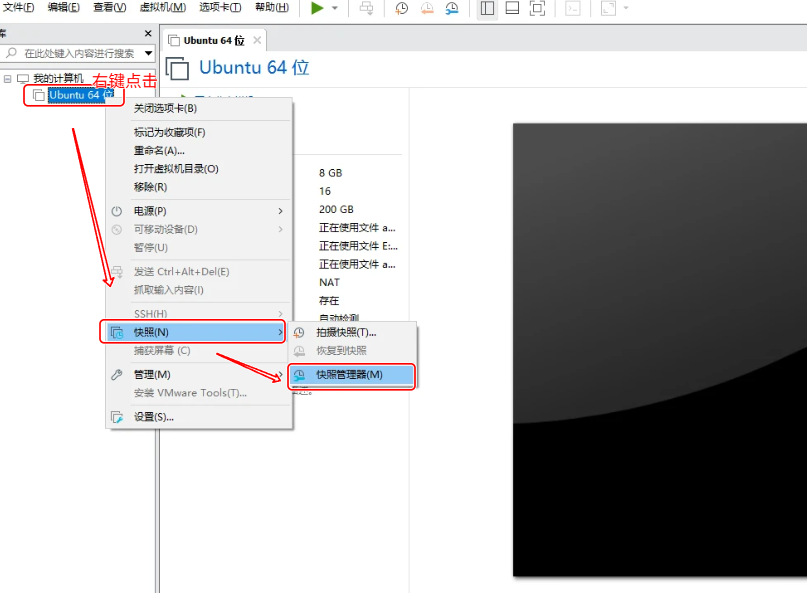Open the 电源(P) submenu
The height and width of the screenshot is (593, 807).
coord(200,211)
